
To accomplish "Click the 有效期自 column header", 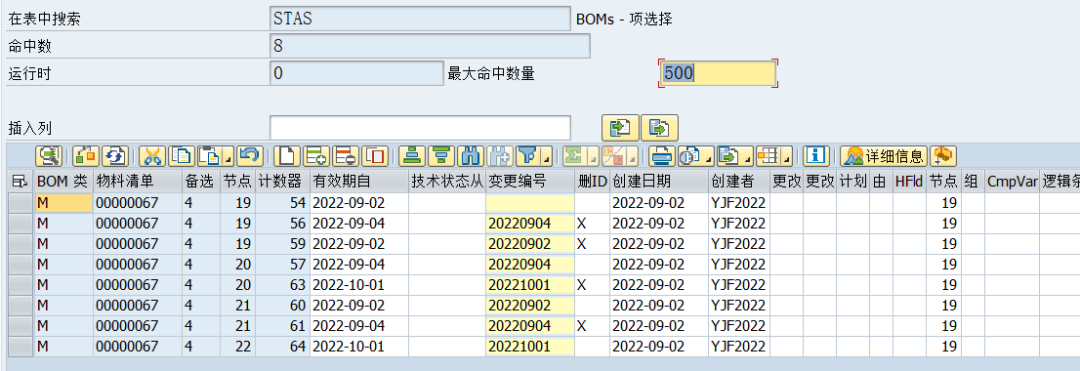I will 359,182.
